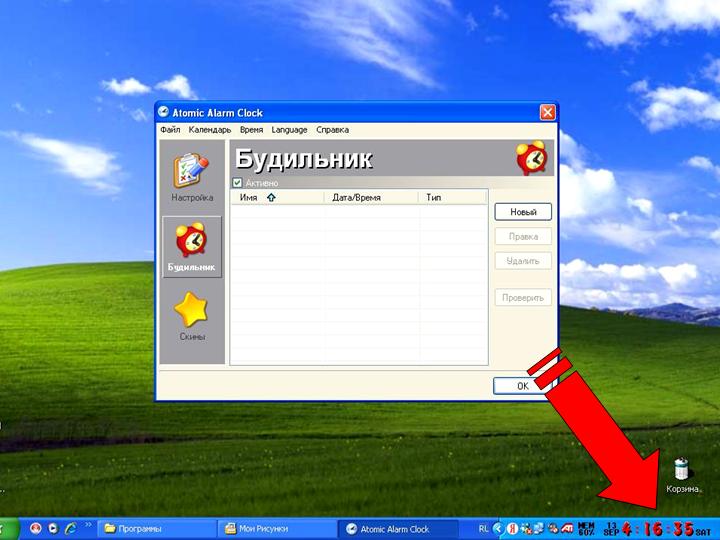Click the alarm clock icon in the Будильник header
The image size is (720, 540).
[531, 158]
